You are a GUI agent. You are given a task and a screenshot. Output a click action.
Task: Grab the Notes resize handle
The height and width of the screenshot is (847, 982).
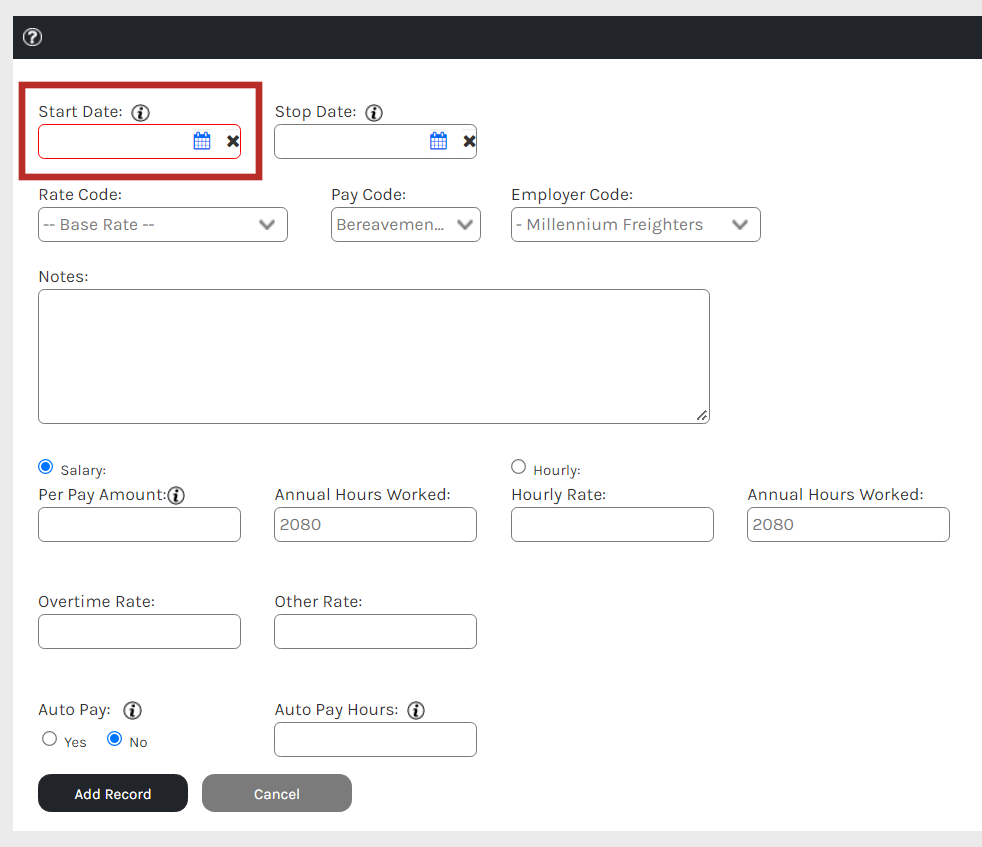[x=702, y=416]
